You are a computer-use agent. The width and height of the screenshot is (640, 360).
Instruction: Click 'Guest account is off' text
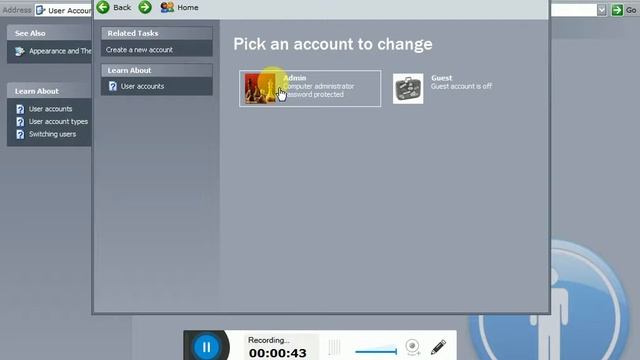(461, 86)
